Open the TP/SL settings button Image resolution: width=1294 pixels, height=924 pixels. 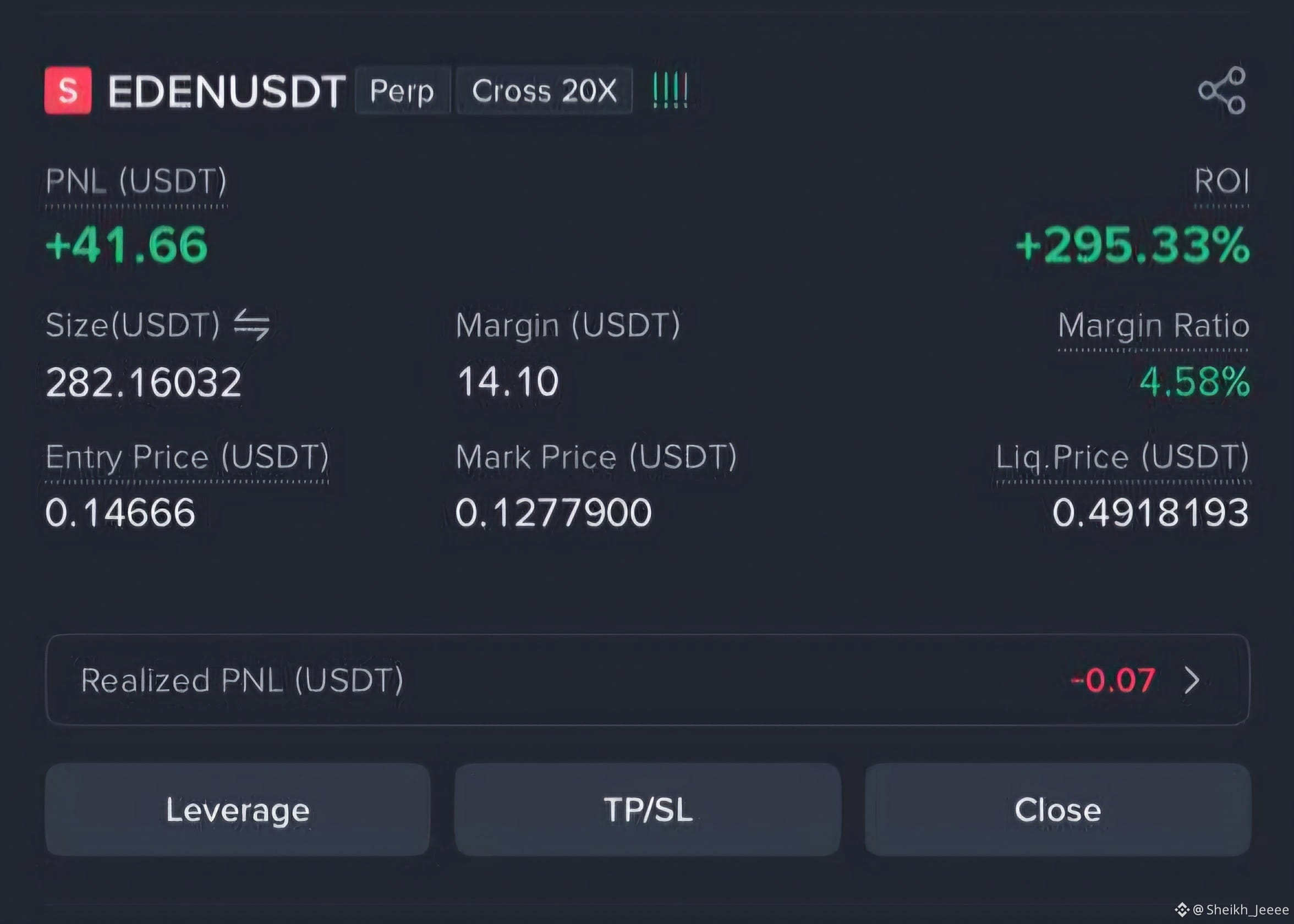tap(648, 809)
